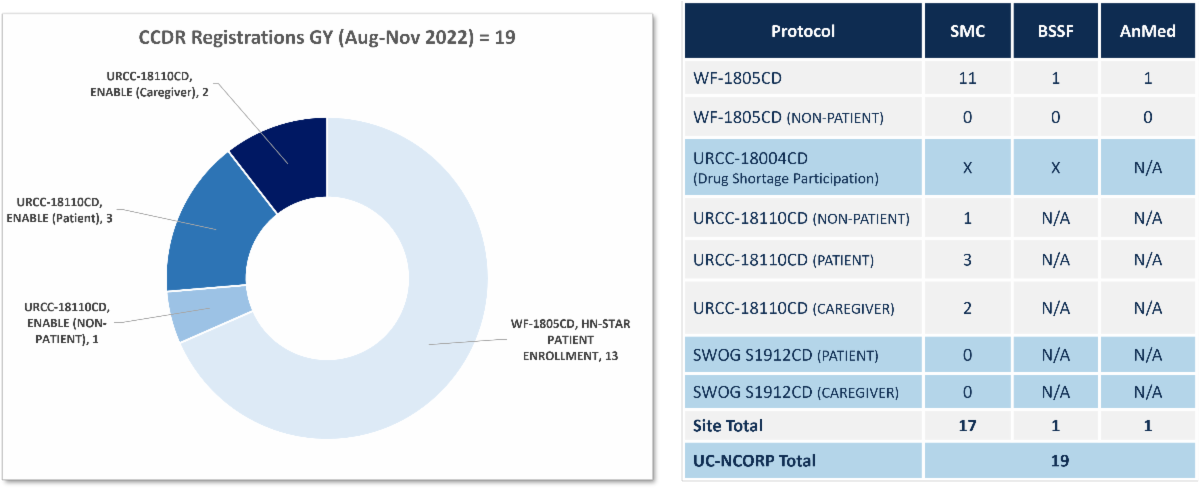Click the 'BSSF' column header
1200x488 pixels.
click(x=1057, y=30)
